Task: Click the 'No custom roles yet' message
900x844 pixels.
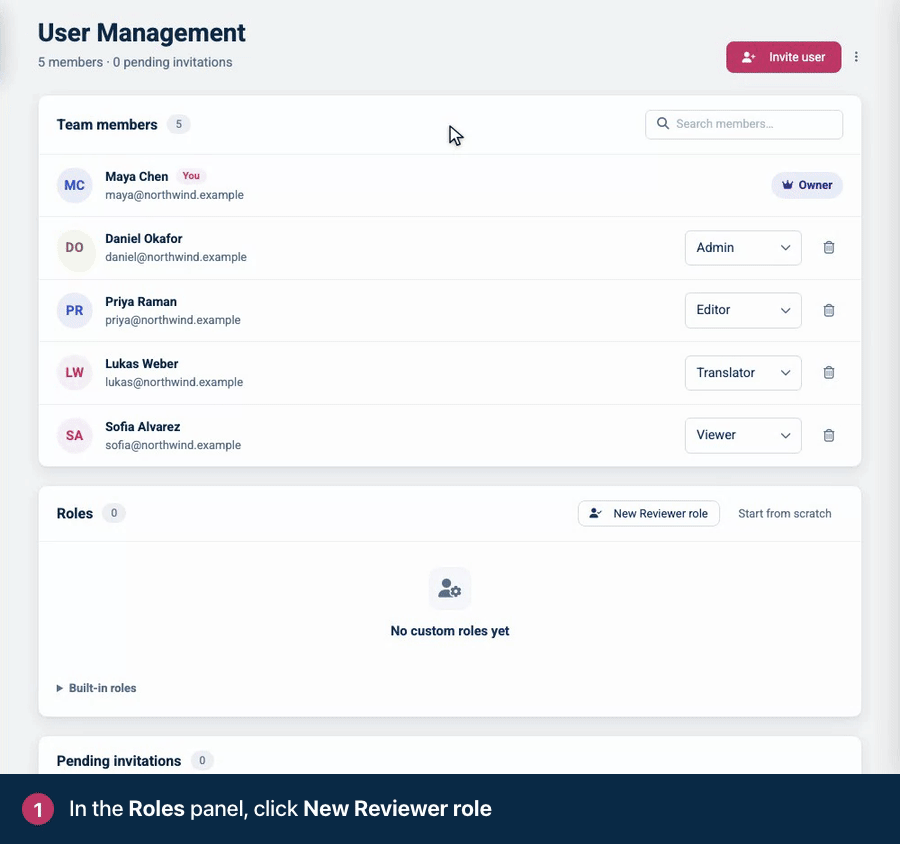Action: tap(449, 630)
